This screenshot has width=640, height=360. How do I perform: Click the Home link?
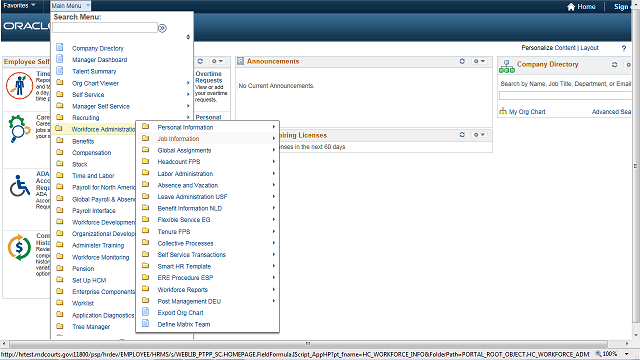coord(586,7)
